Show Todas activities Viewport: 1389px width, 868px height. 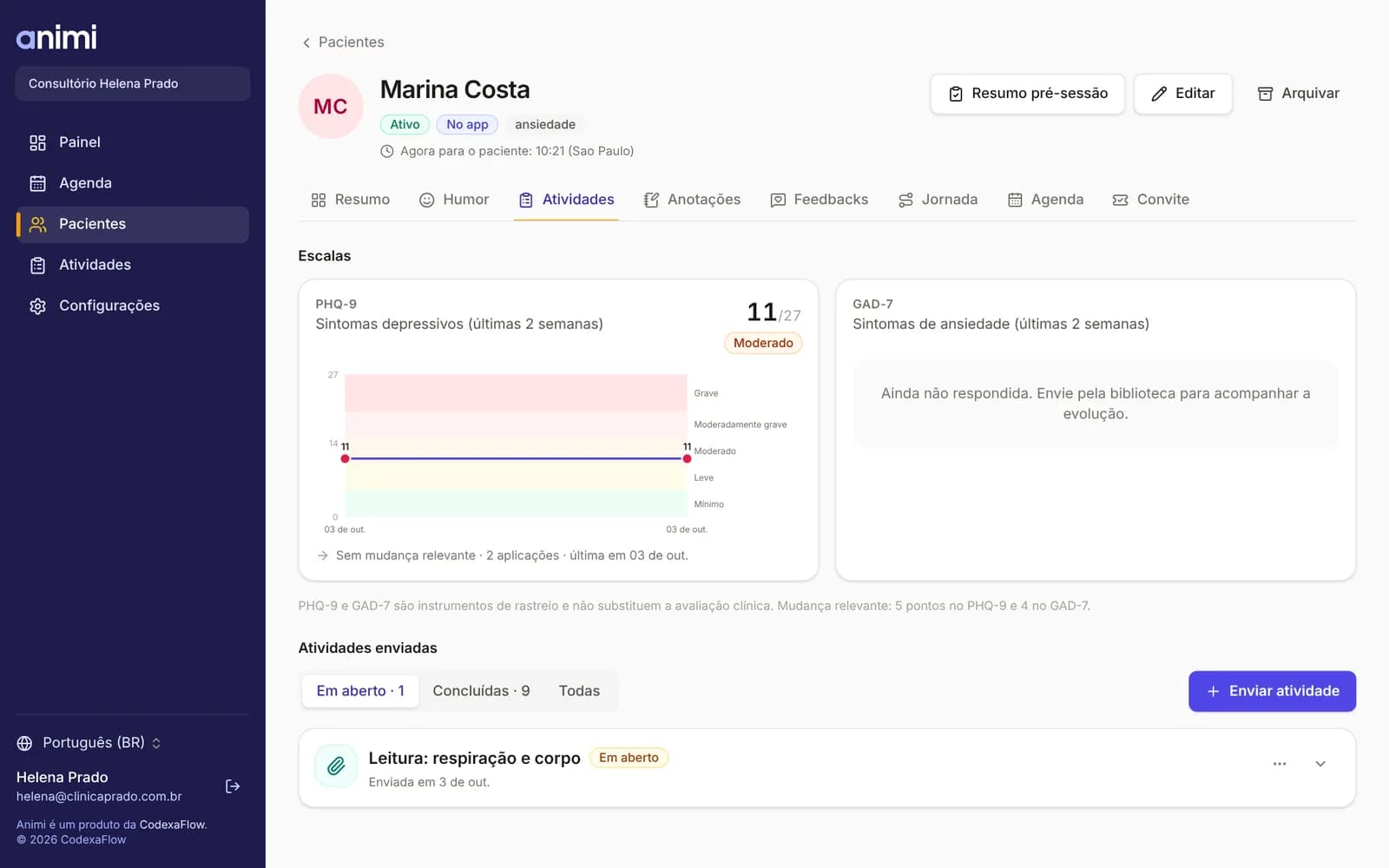[579, 691]
